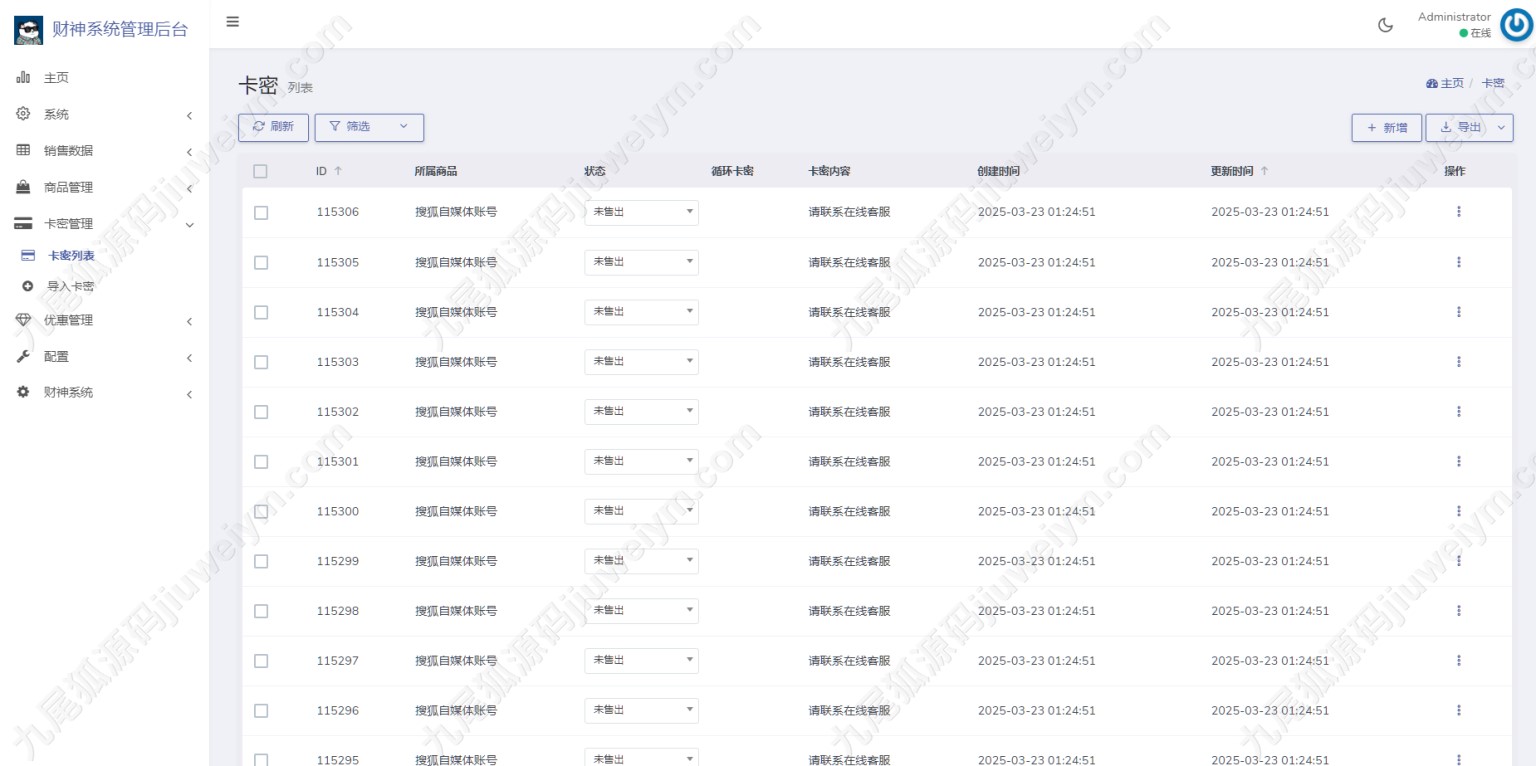This screenshot has height=766, width=1536.
Task: Check the select-all checkbox in table header
Action: click(260, 171)
